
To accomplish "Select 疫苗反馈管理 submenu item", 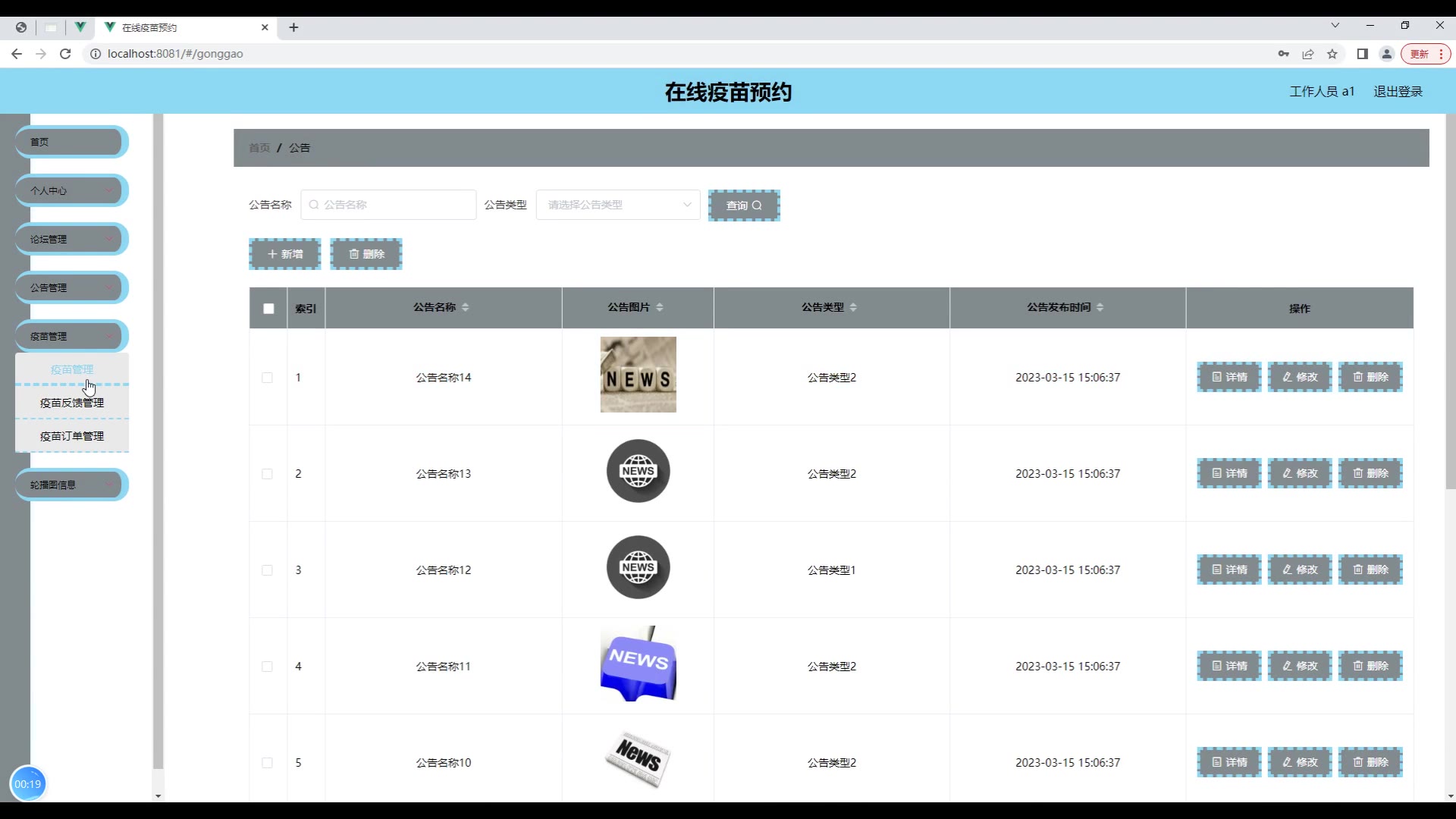I will (x=72, y=403).
